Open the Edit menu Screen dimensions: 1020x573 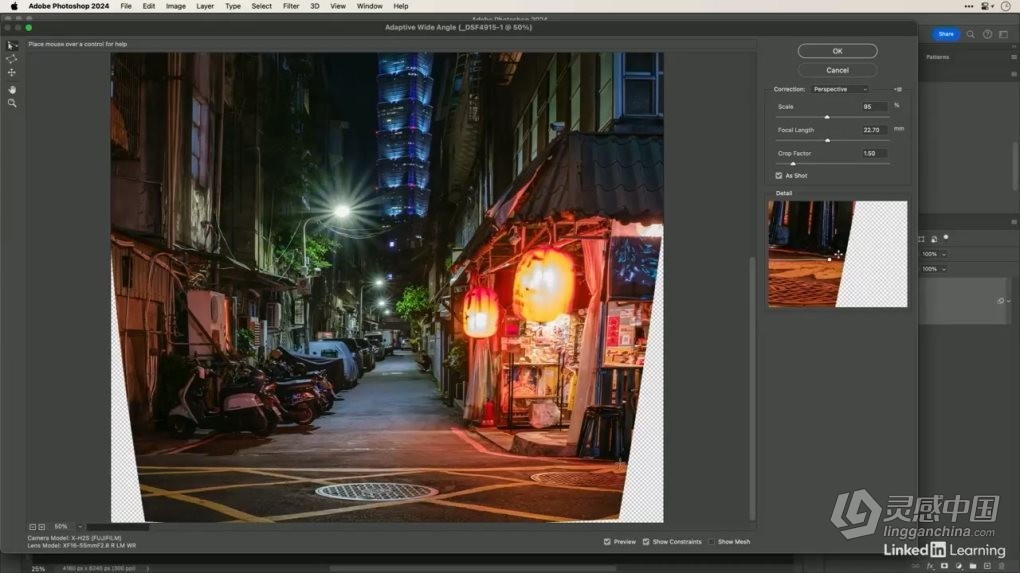(149, 6)
